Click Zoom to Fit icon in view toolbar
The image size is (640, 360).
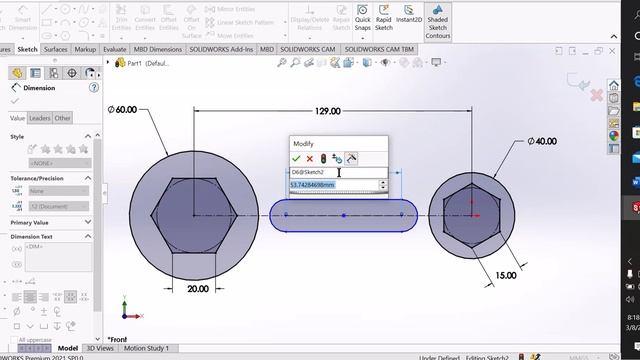pyautogui.click(x=282, y=62)
